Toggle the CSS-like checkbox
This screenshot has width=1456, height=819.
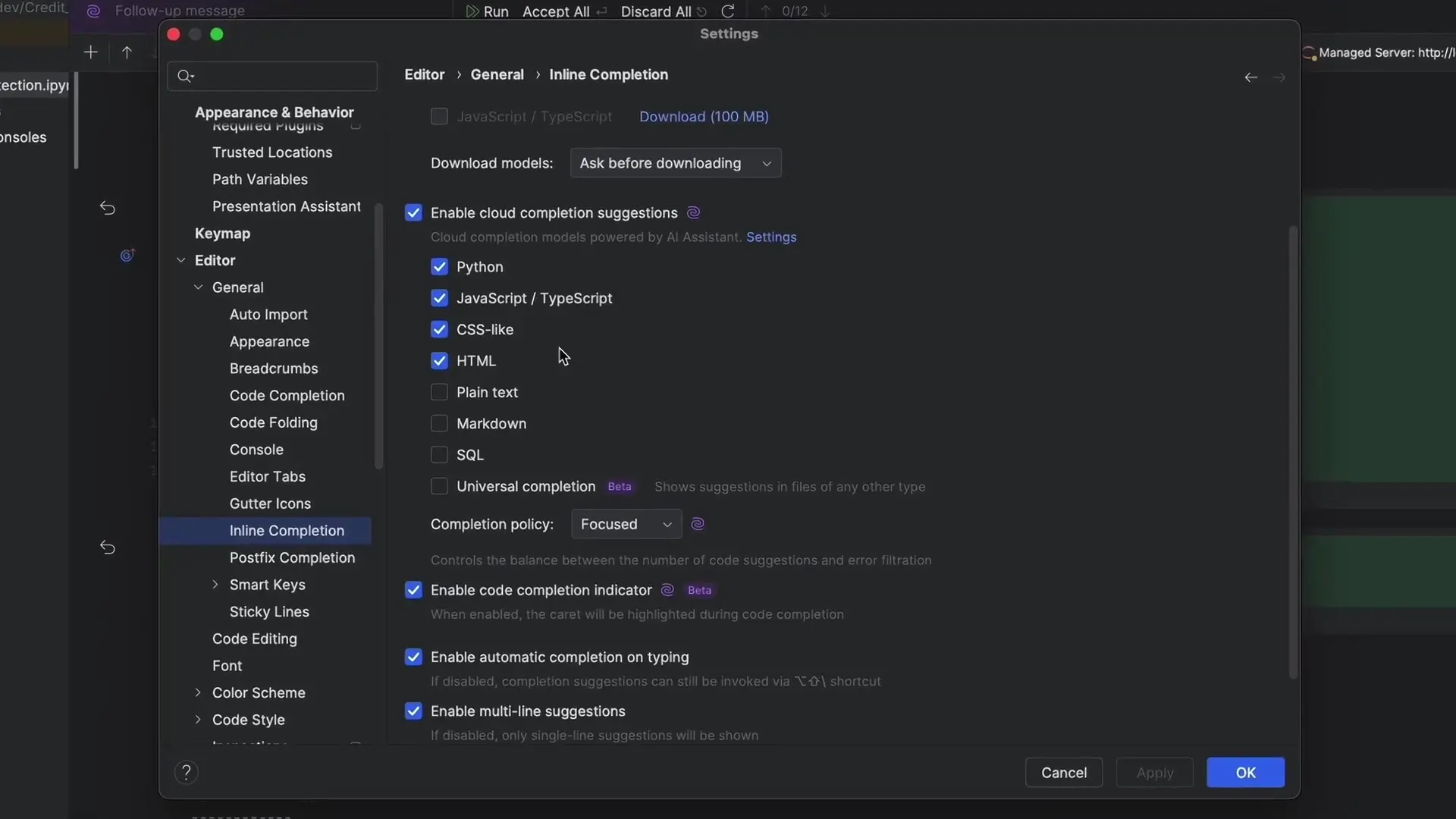439,329
